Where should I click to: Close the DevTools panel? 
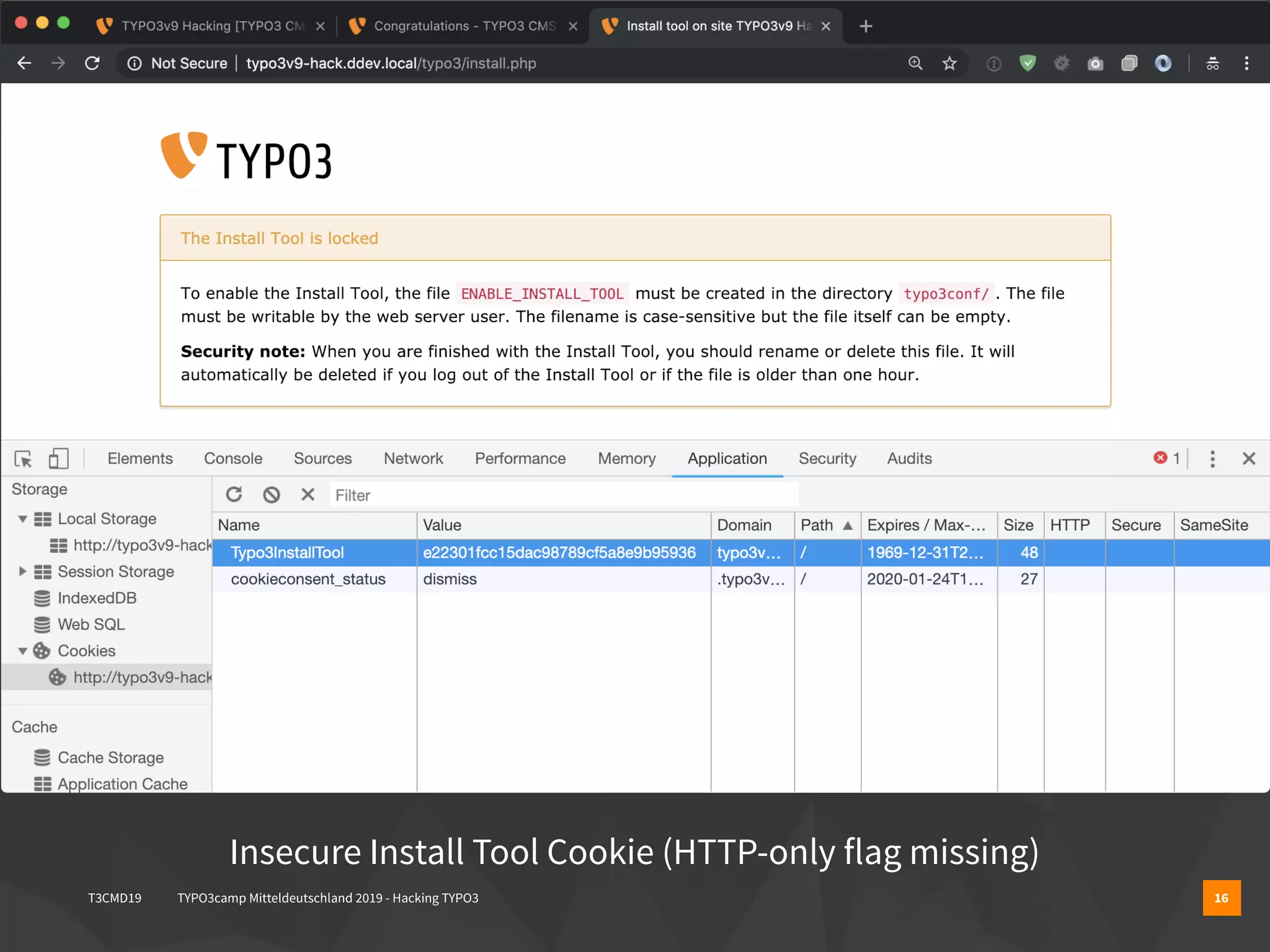pyautogui.click(x=1249, y=459)
